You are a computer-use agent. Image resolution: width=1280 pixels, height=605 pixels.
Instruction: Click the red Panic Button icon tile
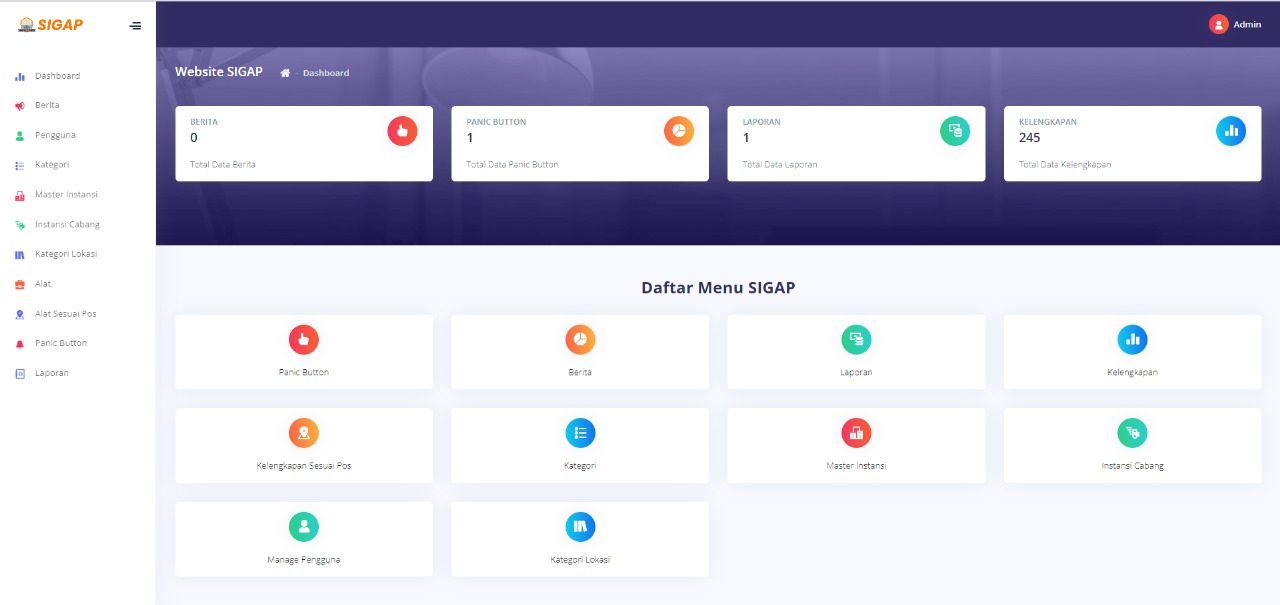(x=303, y=339)
